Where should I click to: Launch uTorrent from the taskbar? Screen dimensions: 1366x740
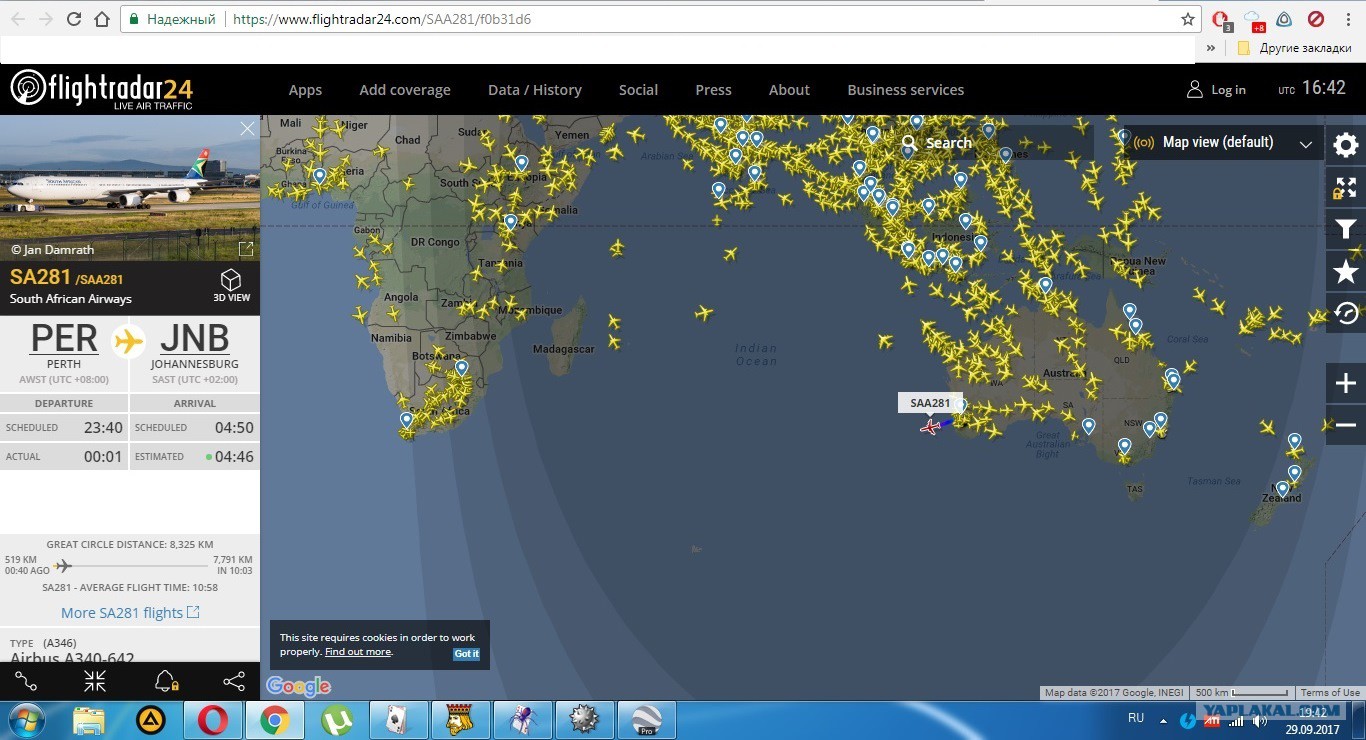pyautogui.click(x=337, y=719)
